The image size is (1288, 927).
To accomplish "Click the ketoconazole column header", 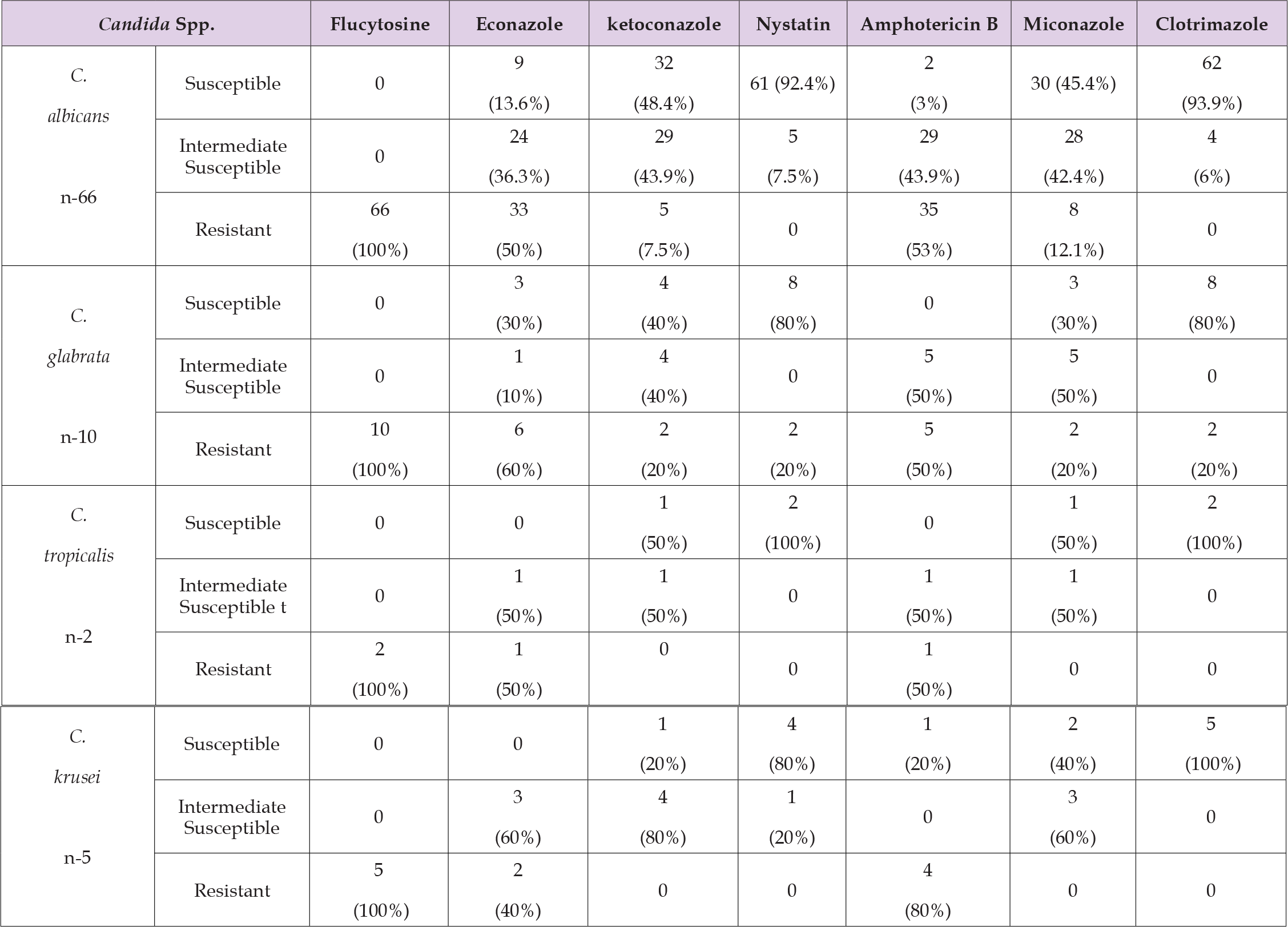I will tap(663, 24).
